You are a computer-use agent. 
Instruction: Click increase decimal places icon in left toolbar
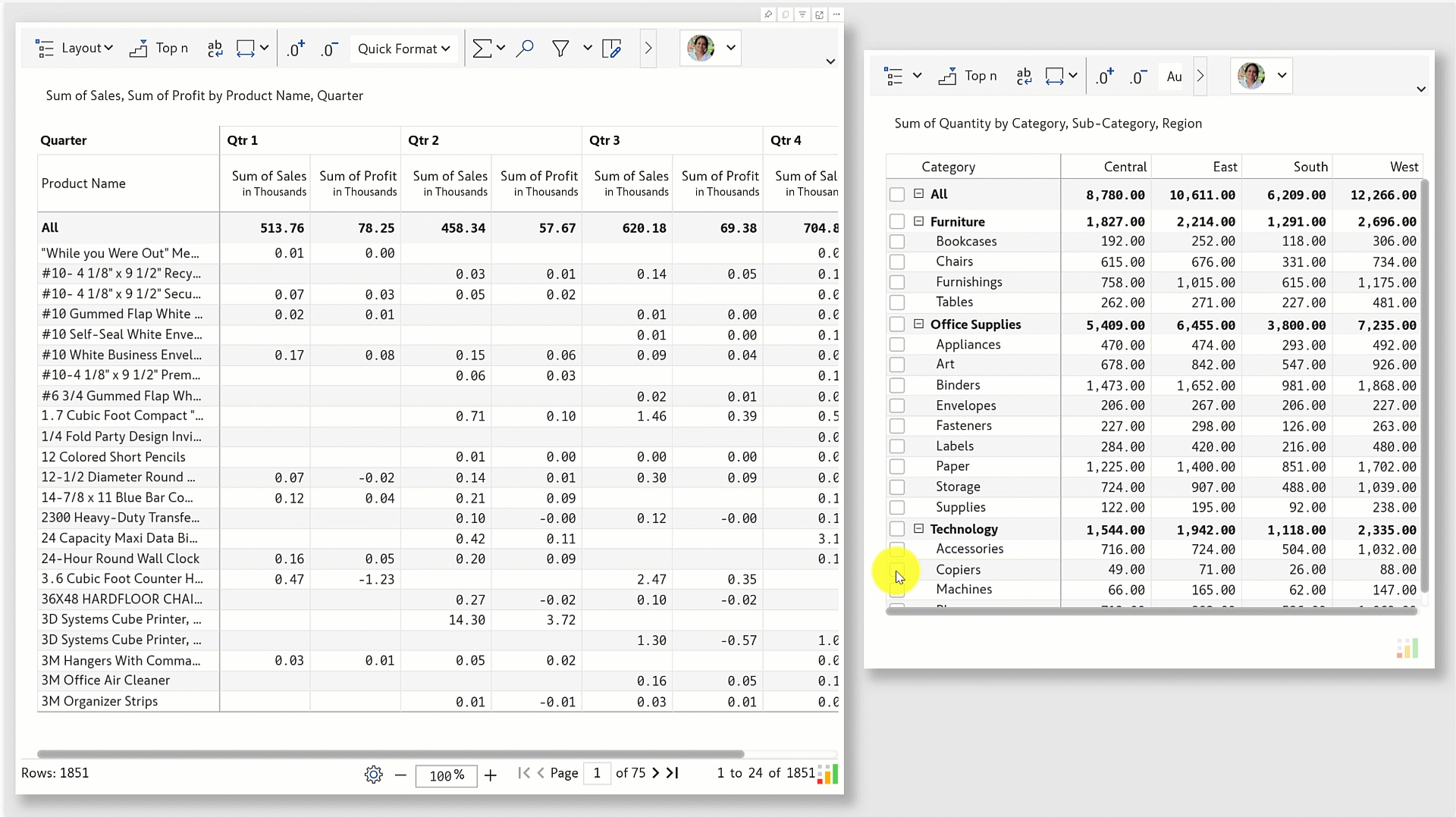pos(295,49)
